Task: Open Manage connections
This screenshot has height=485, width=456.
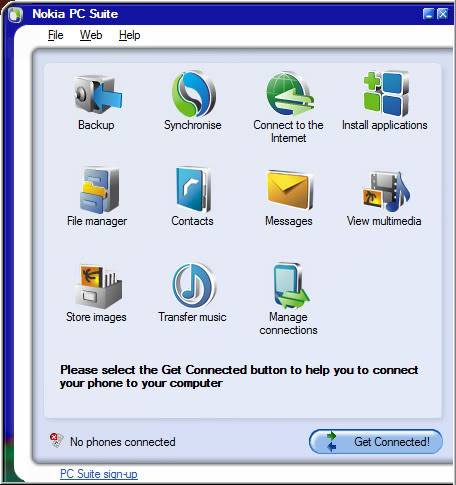Action: [x=290, y=286]
